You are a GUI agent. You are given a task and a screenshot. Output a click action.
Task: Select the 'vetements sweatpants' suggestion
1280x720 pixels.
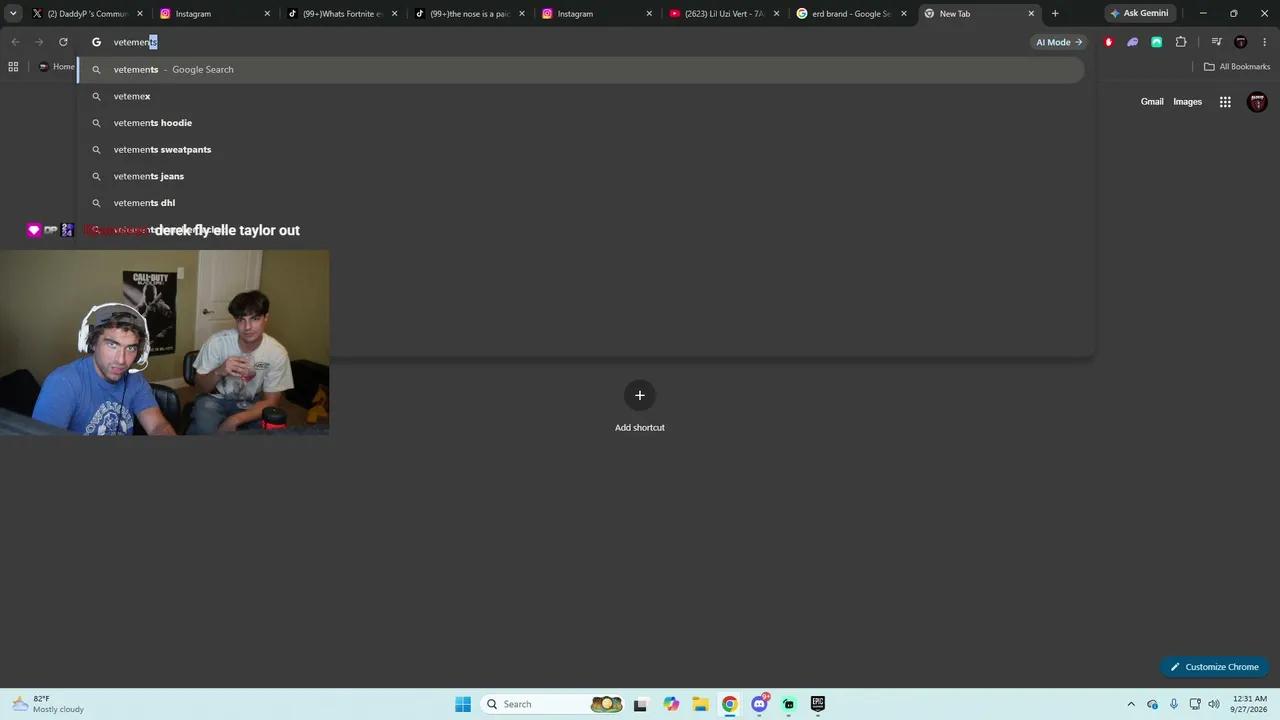[x=581, y=149]
